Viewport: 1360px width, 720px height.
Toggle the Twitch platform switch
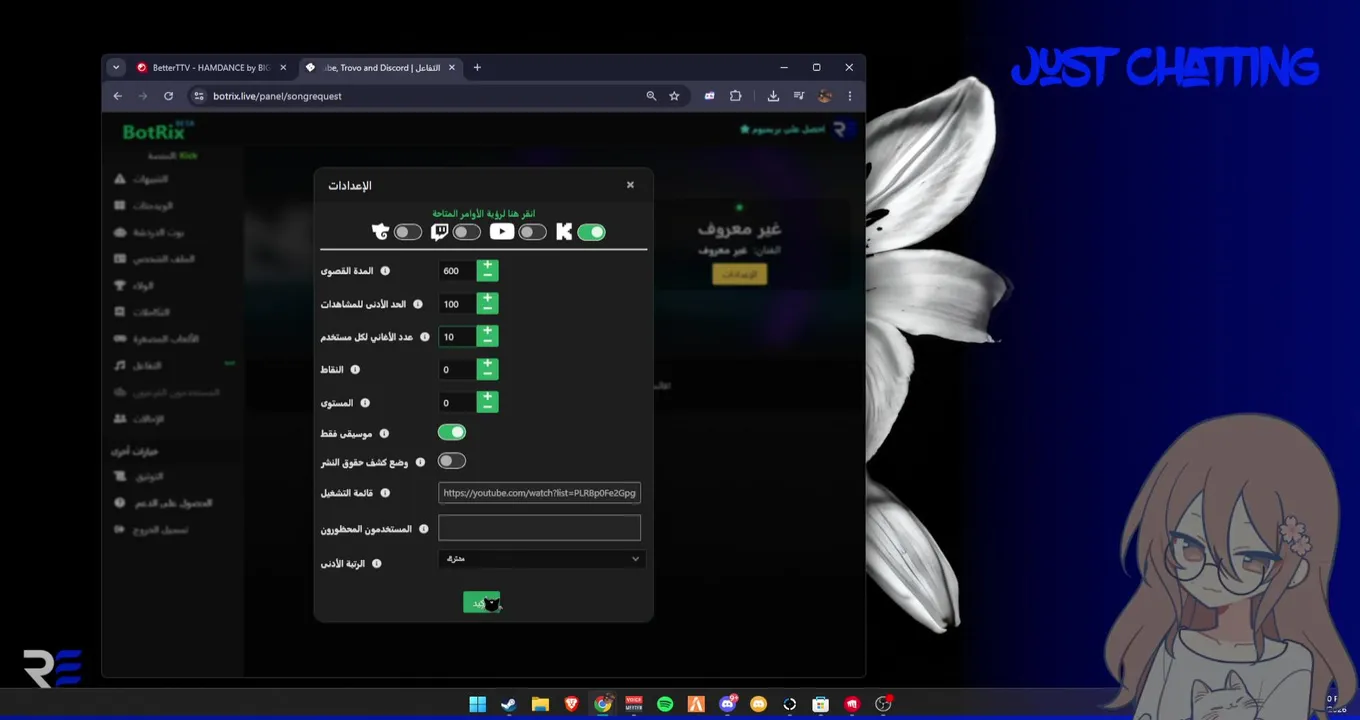tap(466, 232)
